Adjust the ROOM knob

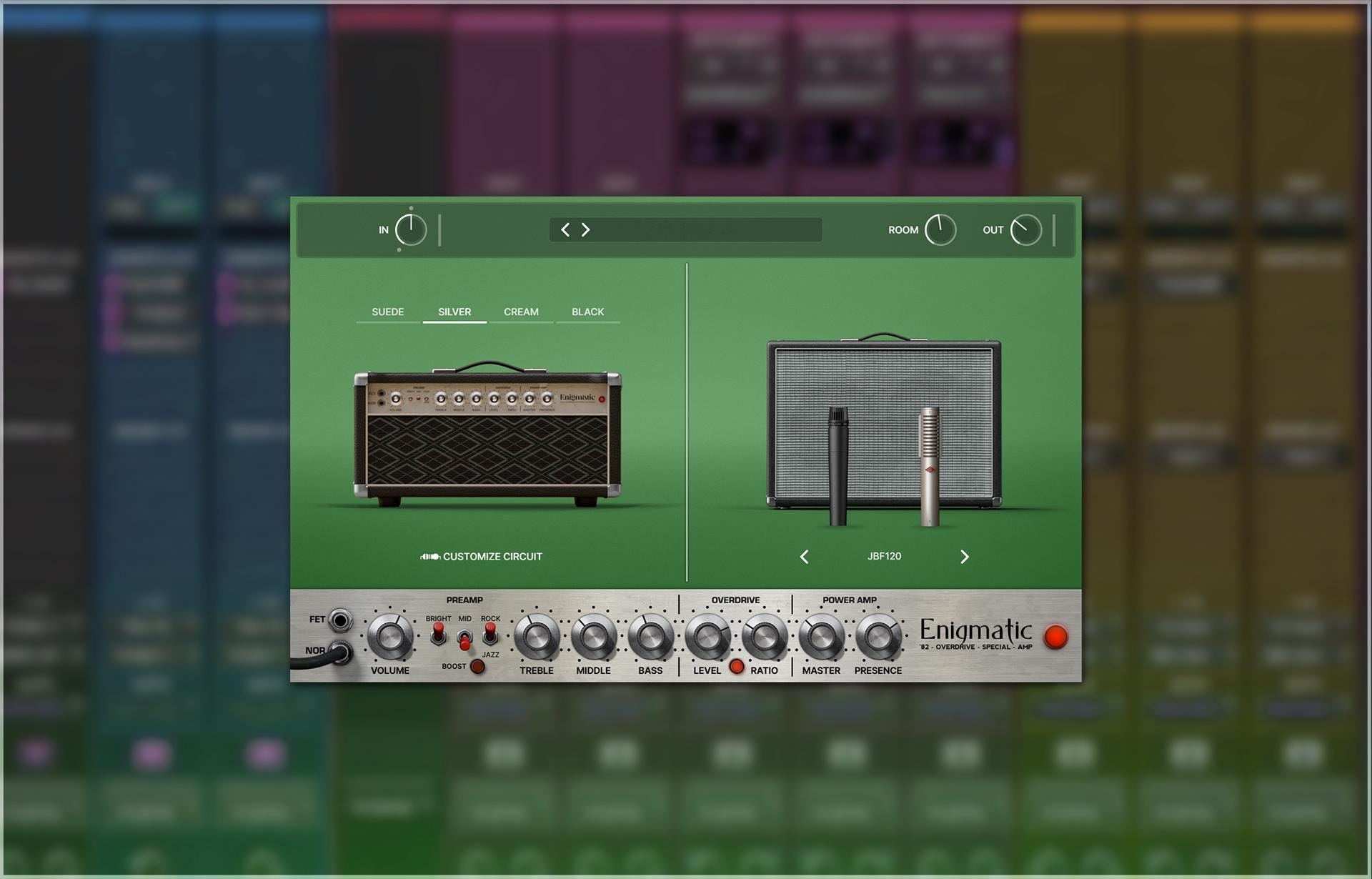(940, 230)
